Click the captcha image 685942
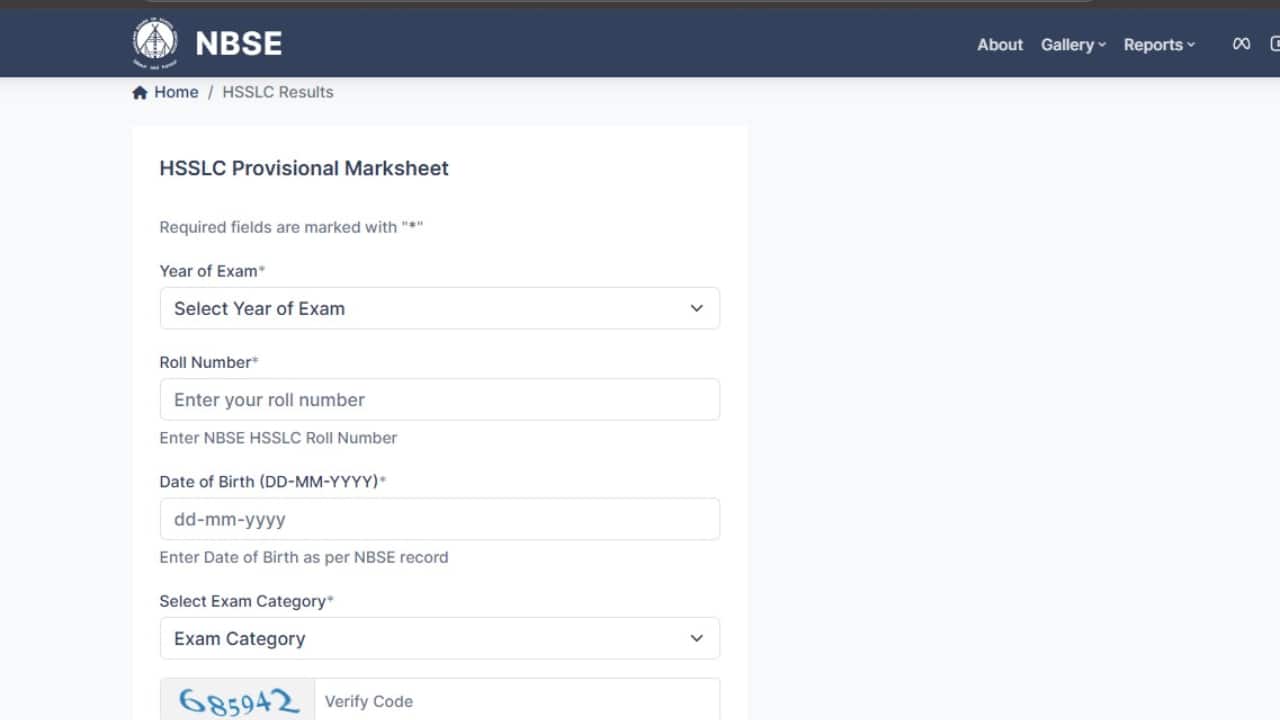 click(238, 701)
